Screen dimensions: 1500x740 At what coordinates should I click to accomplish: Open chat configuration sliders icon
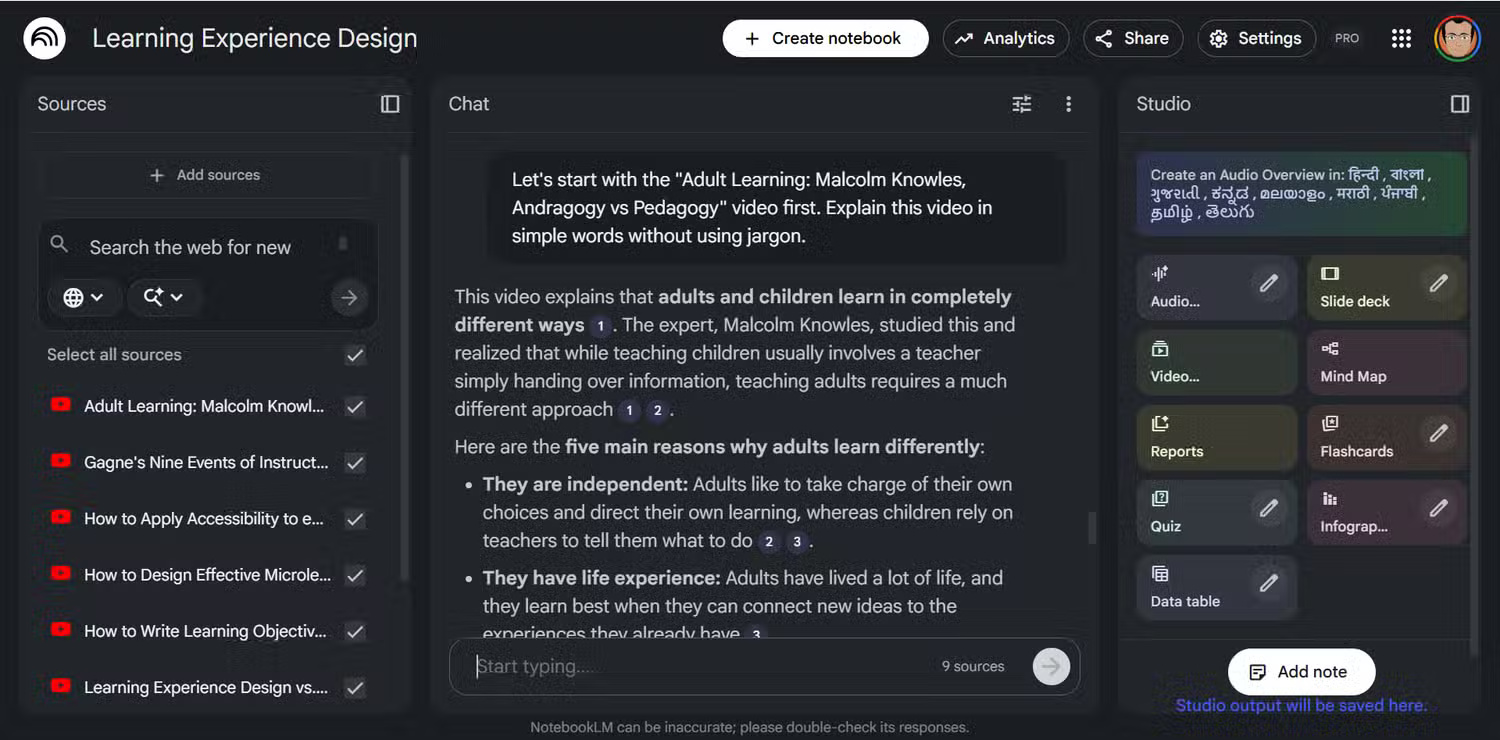[1021, 104]
